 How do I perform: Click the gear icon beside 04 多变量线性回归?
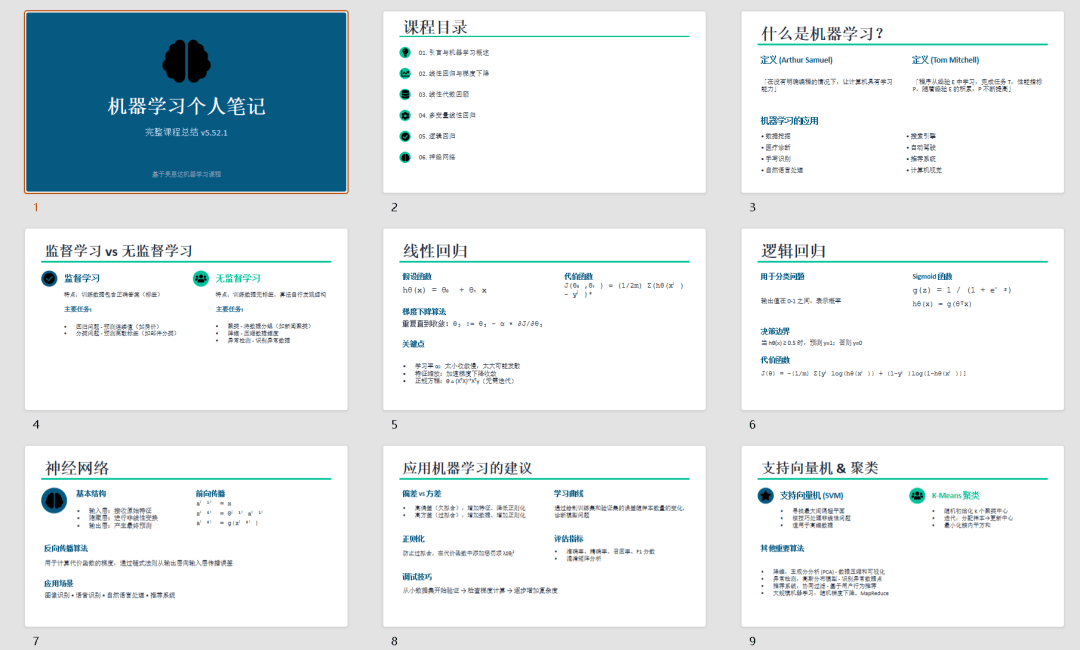point(404,115)
